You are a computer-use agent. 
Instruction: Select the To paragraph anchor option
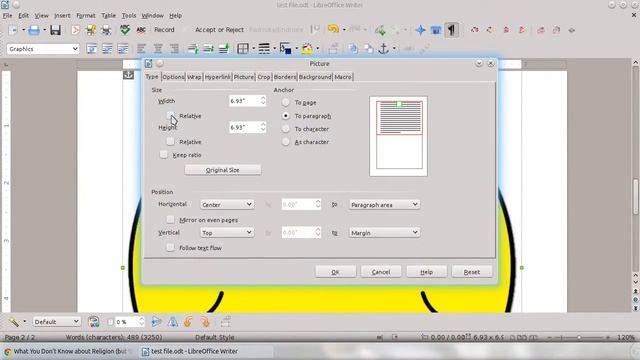click(286, 116)
